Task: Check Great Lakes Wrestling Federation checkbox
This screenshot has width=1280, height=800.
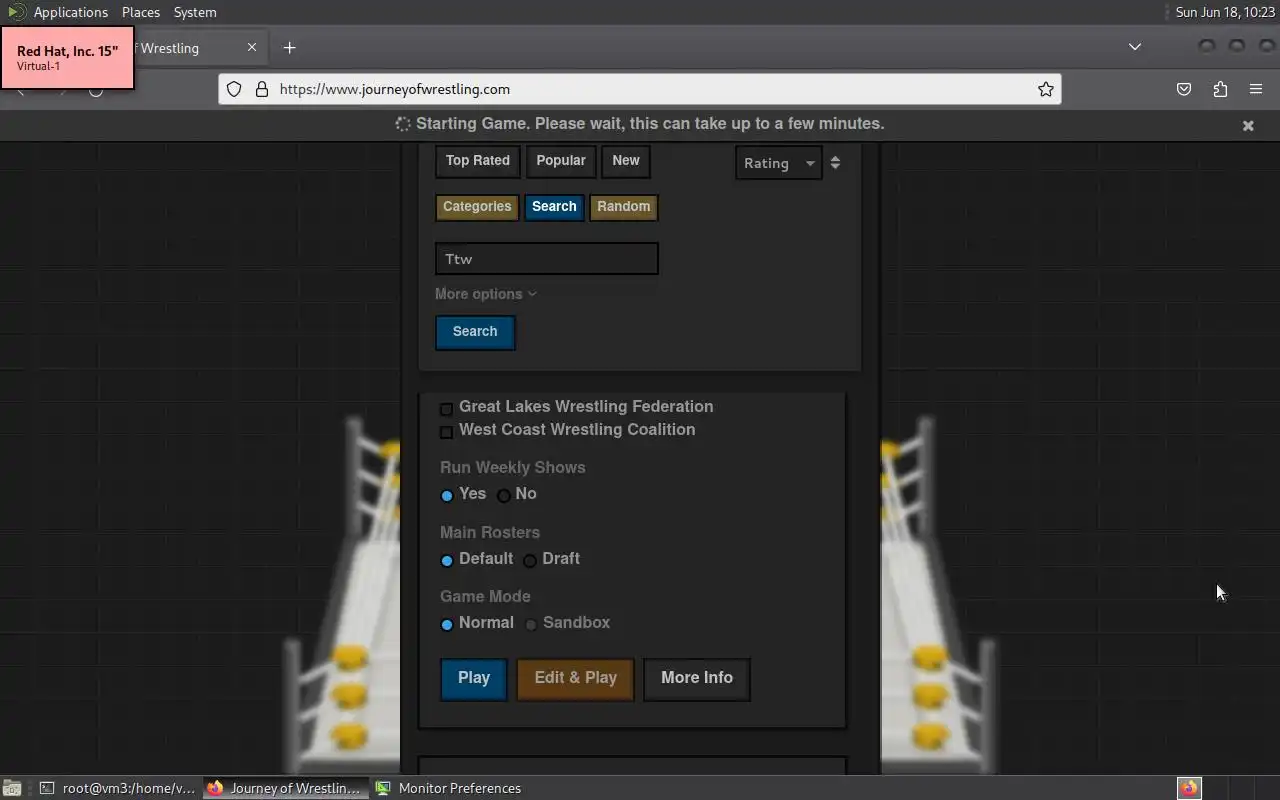Action: 447,409
